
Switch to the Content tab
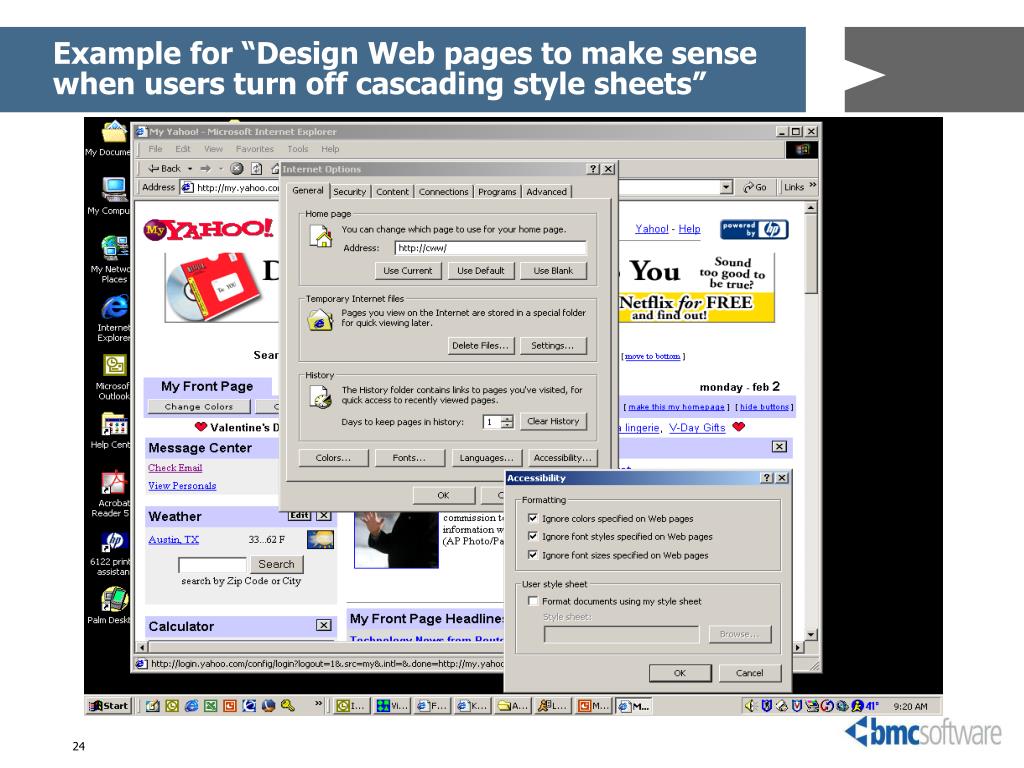tap(392, 192)
